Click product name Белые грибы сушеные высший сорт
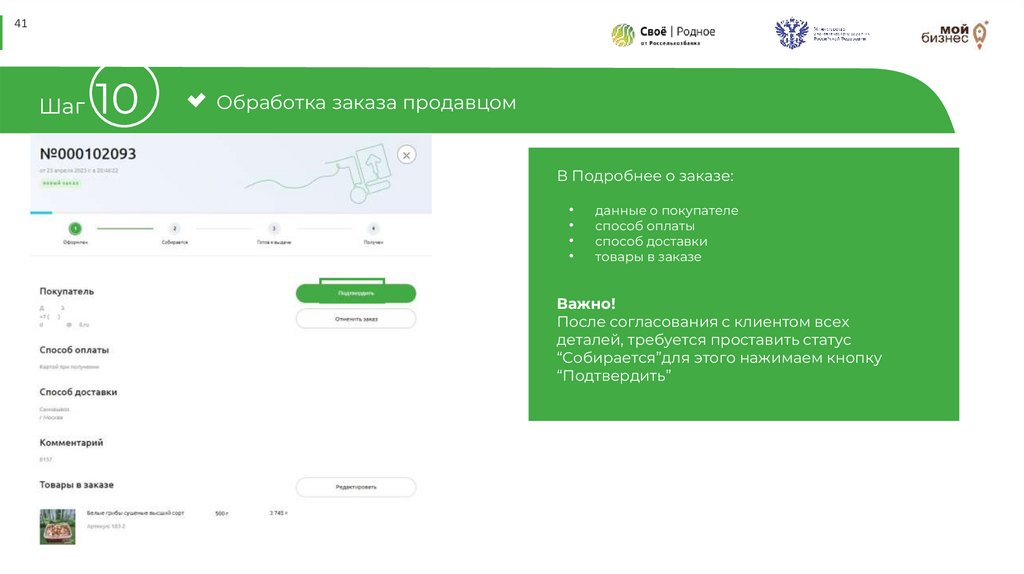Image resolution: width=1024 pixels, height=574 pixels. (135, 513)
